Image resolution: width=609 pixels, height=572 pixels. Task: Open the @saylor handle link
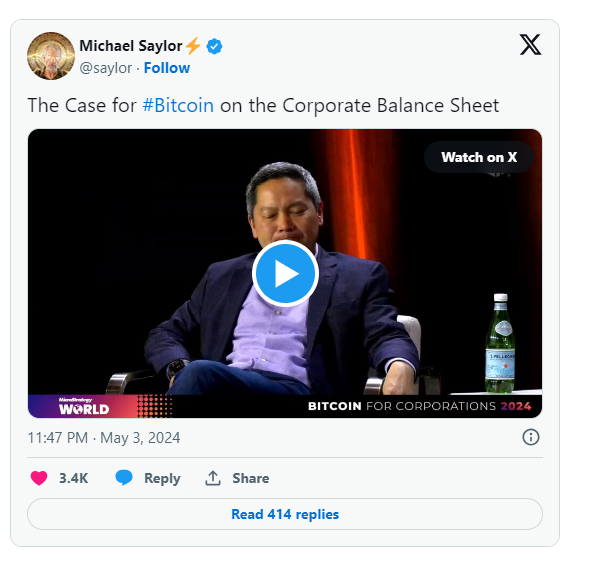pos(105,68)
